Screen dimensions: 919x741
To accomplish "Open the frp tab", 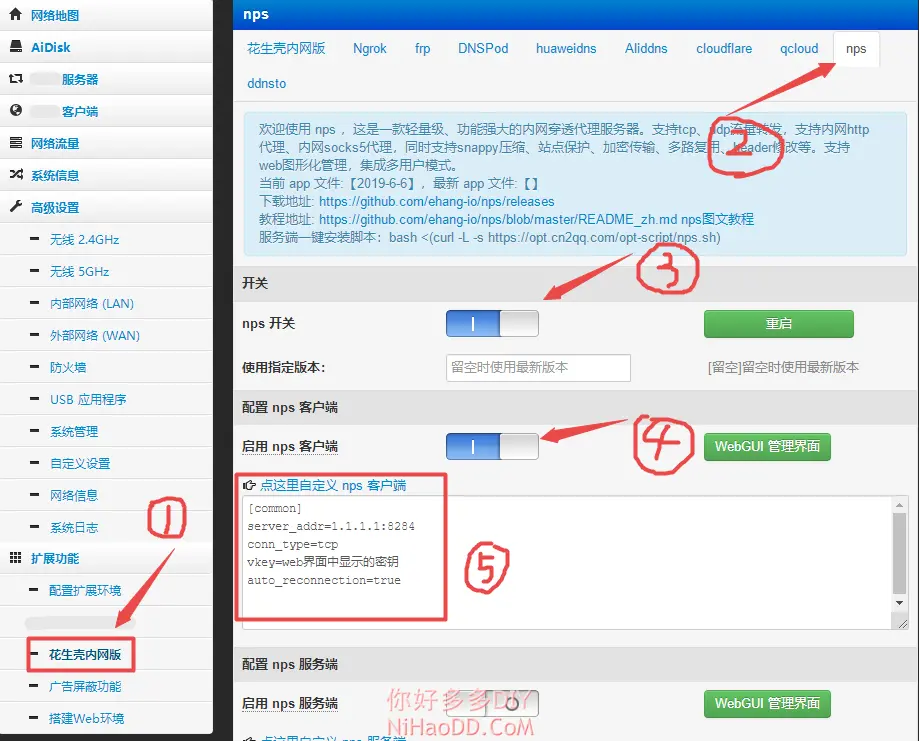I will point(423,49).
